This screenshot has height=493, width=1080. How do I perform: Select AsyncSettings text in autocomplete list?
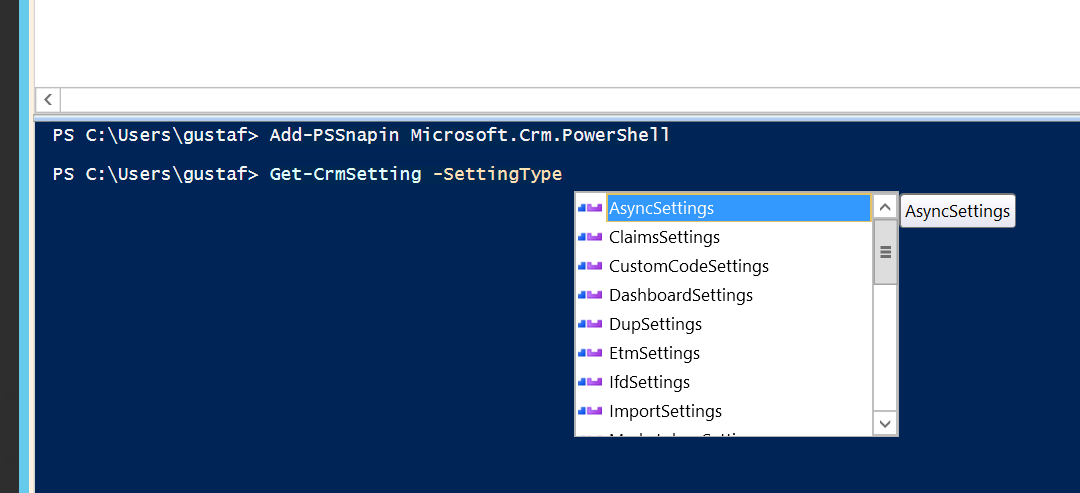(x=661, y=208)
